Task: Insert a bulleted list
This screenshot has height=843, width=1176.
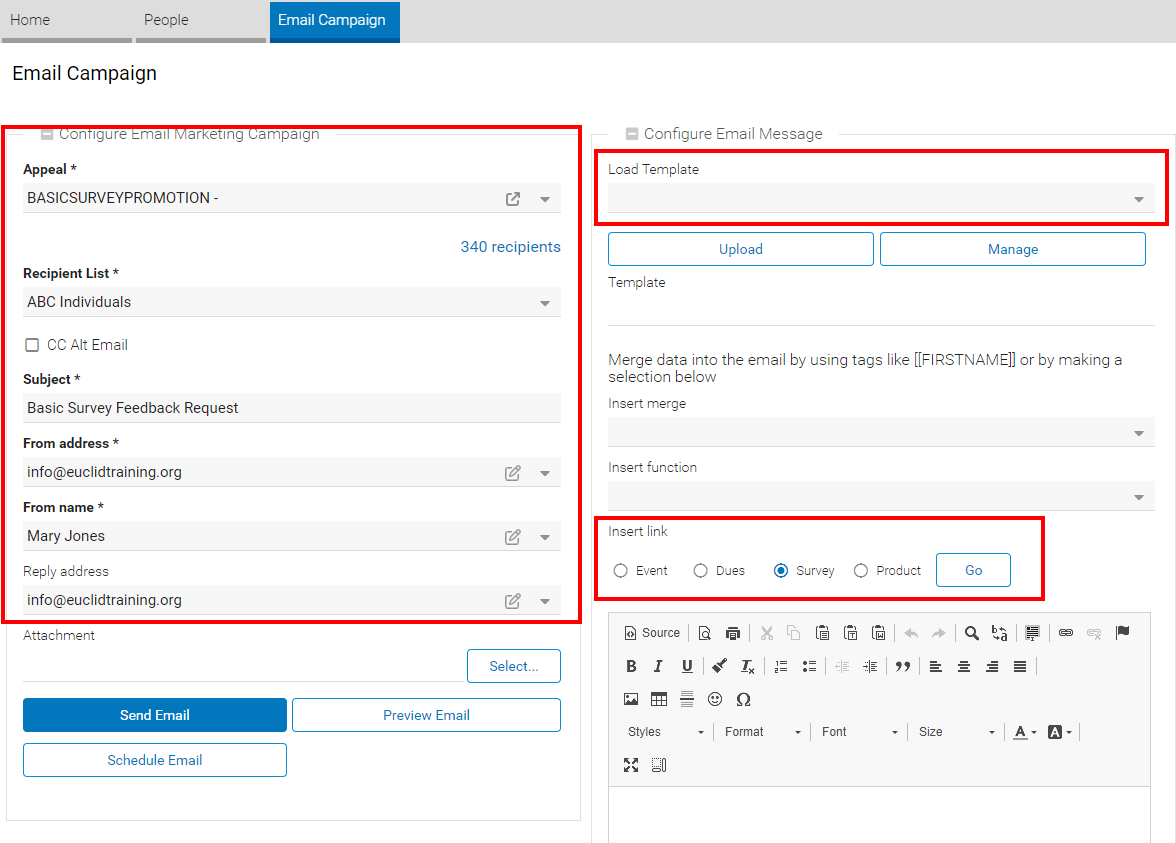Action: [809, 666]
